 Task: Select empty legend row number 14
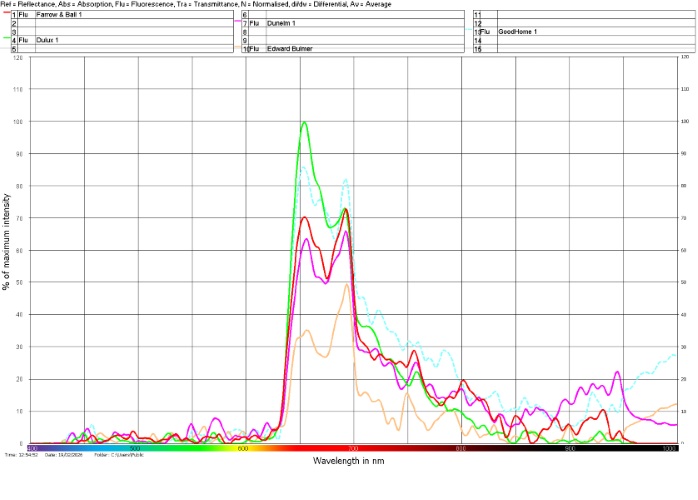click(x=584, y=40)
